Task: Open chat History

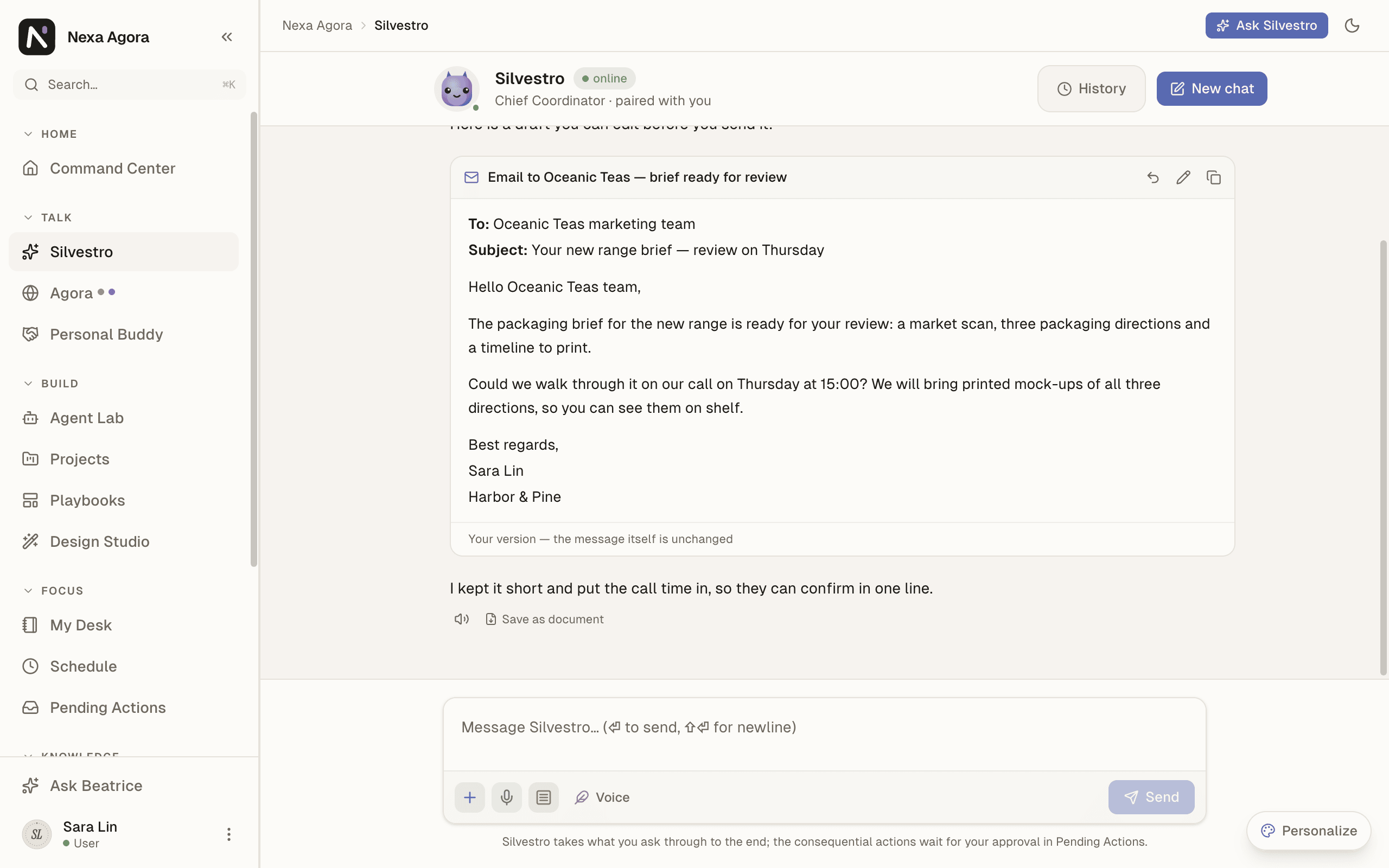Action: [1091, 88]
